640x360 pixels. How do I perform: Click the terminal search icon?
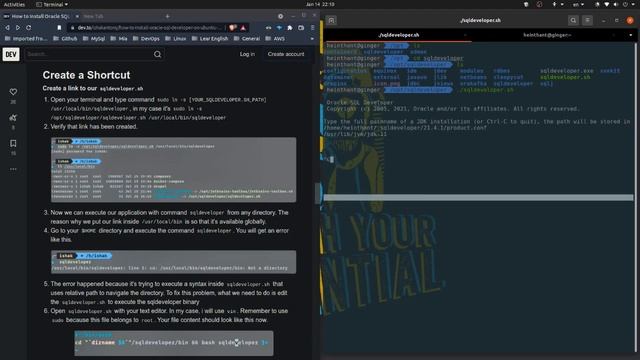coord(573,20)
